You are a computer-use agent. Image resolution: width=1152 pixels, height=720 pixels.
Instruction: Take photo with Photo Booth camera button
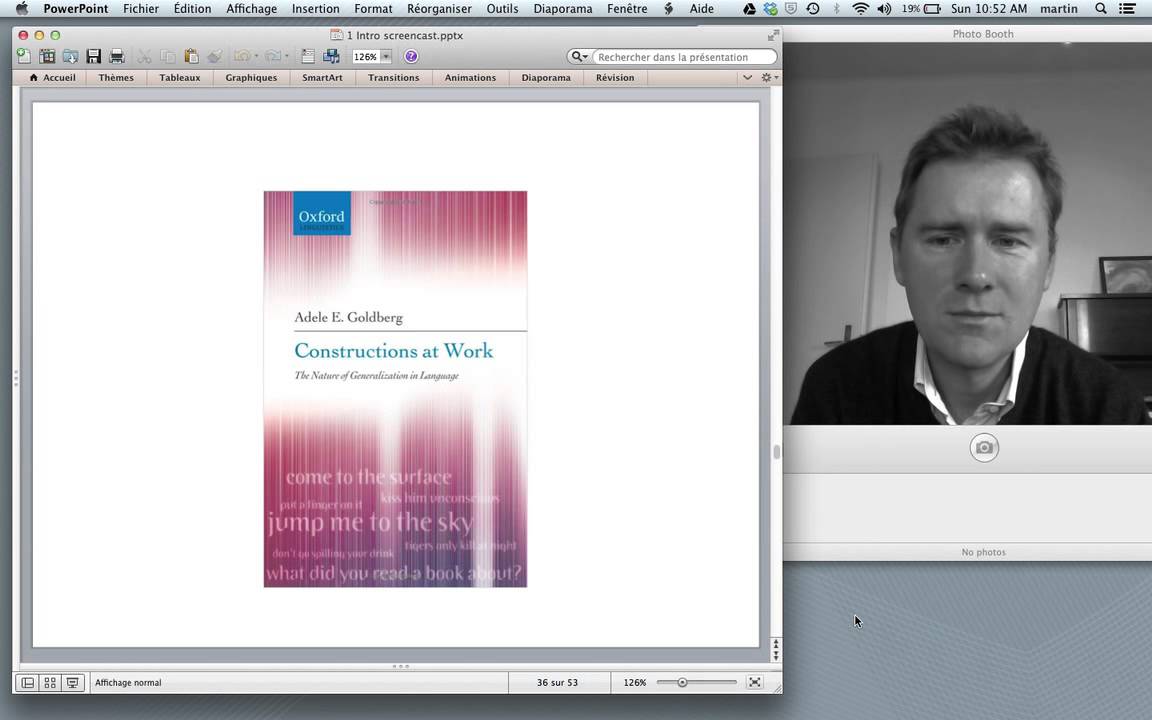(984, 447)
